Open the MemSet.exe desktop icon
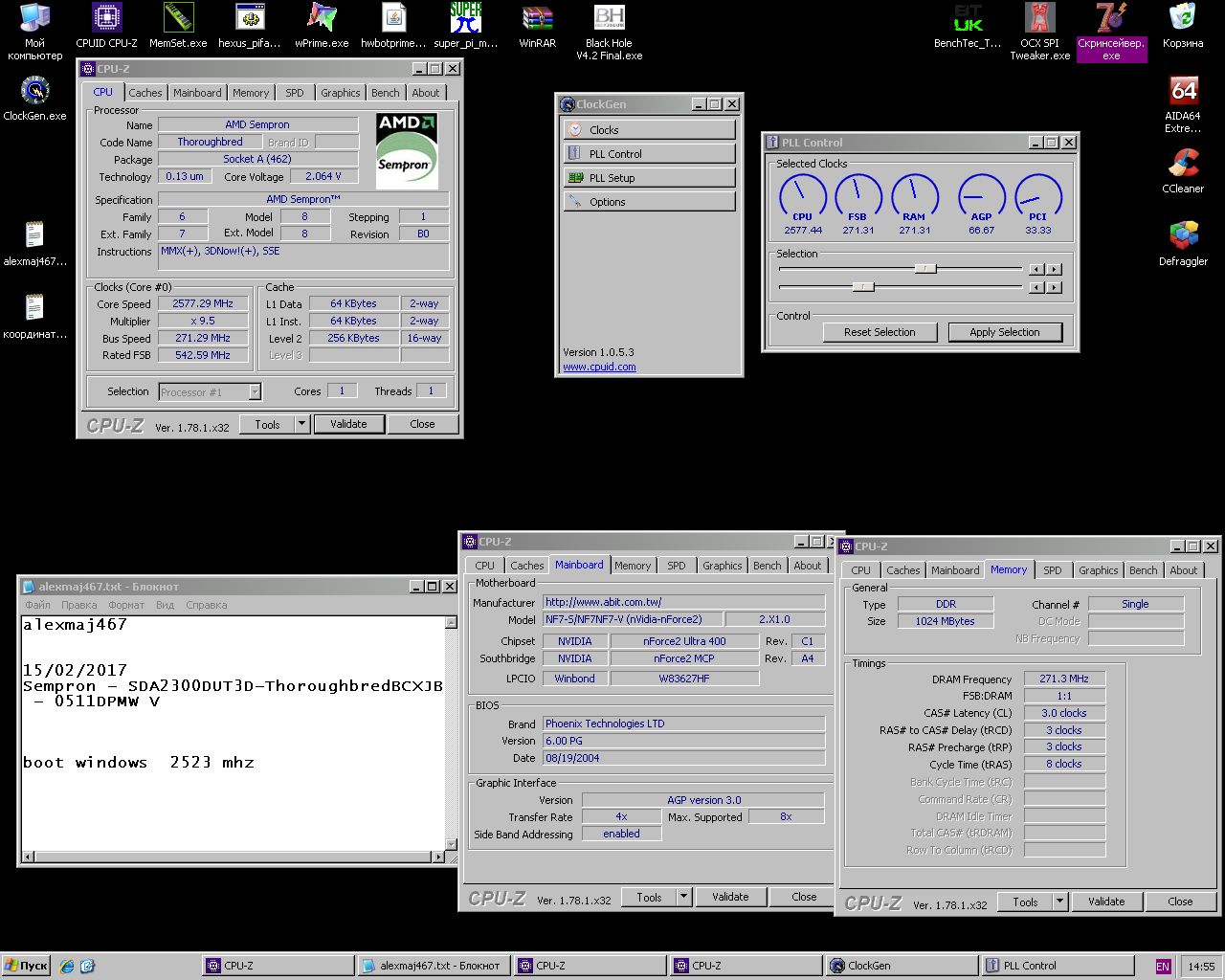The image size is (1225, 980). [x=178, y=26]
